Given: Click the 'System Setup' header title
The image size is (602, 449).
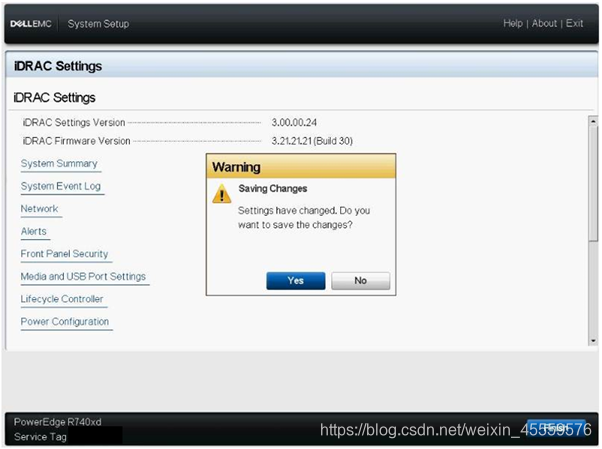Looking at the screenshot, I should tap(98, 24).
